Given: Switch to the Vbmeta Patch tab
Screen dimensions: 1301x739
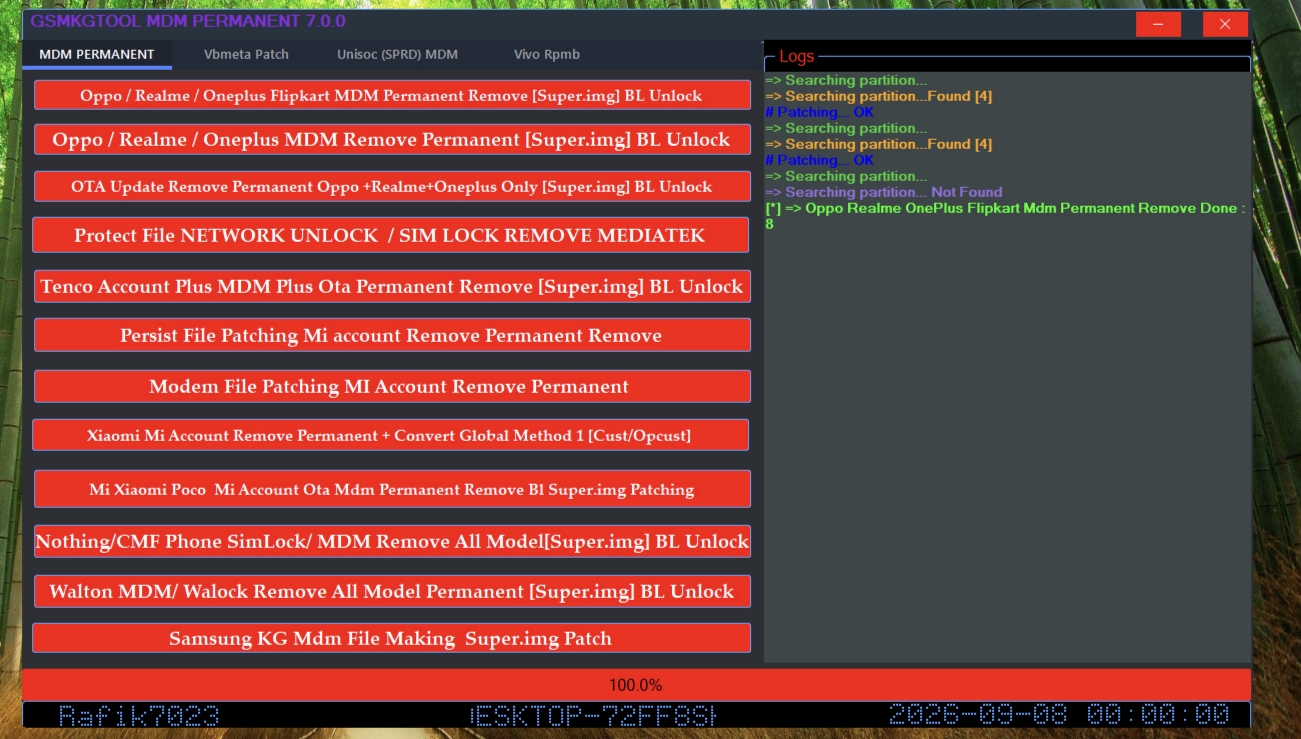Looking at the screenshot, I should pos(246,55).
